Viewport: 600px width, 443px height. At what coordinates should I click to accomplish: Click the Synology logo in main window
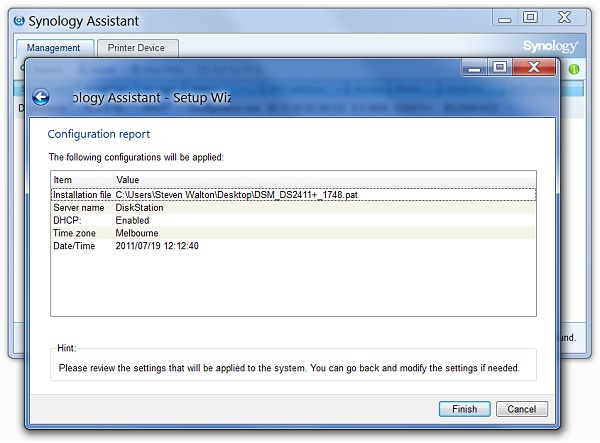point(550,46)
